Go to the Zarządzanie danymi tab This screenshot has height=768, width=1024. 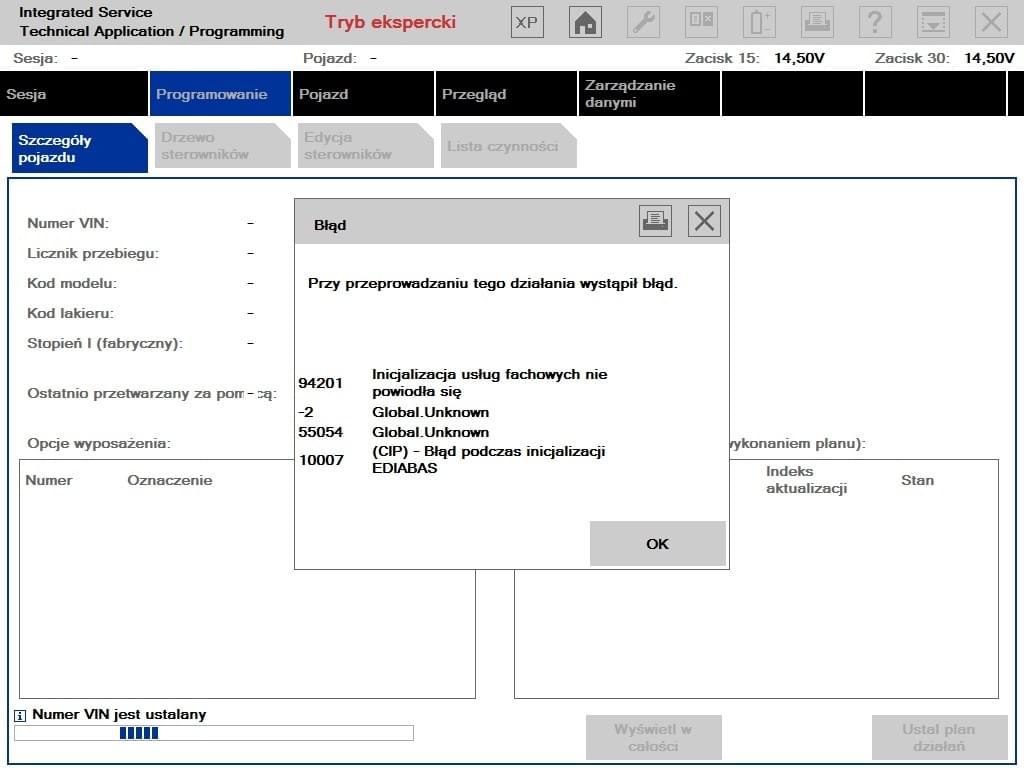pyautogui.click(x=649, y=93)
